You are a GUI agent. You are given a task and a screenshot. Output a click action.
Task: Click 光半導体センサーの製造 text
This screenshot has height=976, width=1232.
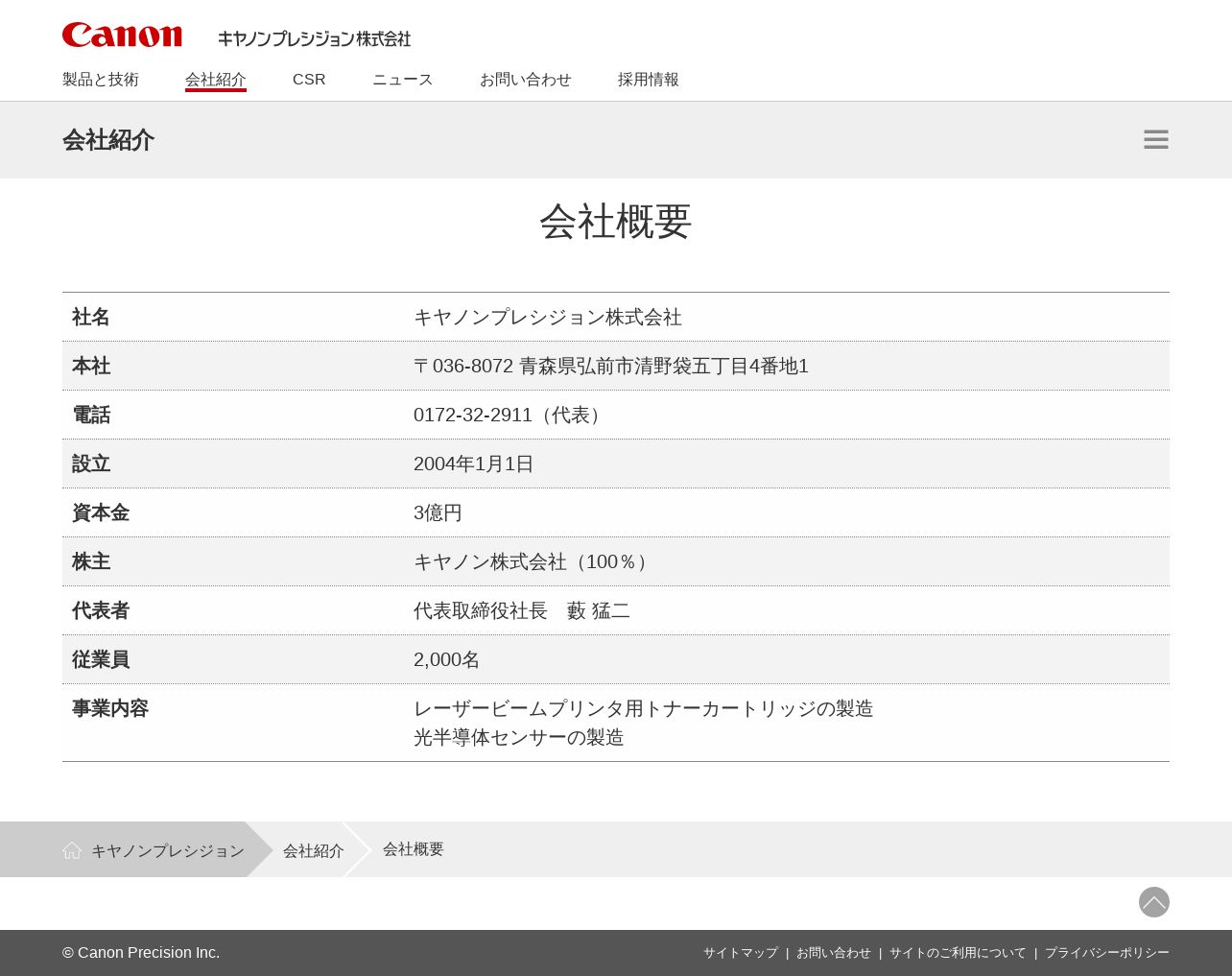pos(519,737)
